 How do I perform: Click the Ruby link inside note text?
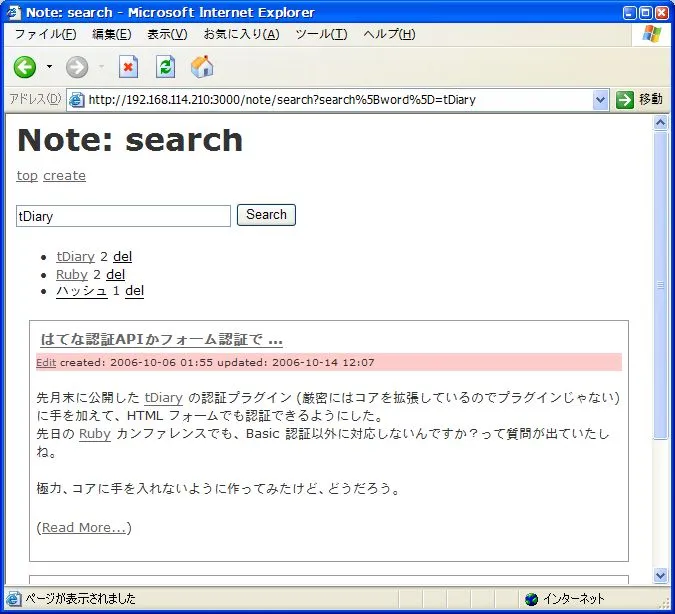click(x=95, y=434)
